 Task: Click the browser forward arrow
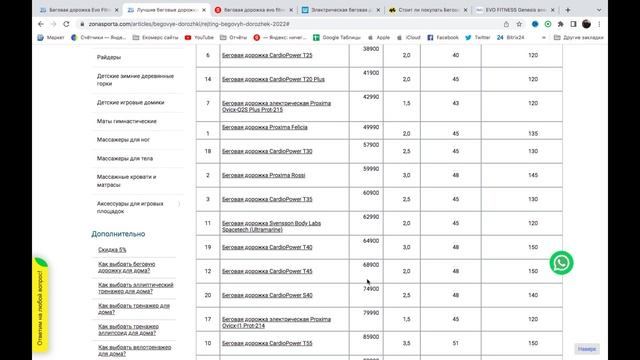[x=53, y=24]
